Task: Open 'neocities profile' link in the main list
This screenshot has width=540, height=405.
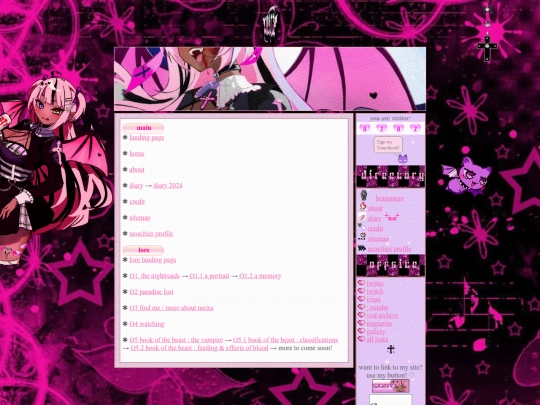Action: [x=151, y=234]
